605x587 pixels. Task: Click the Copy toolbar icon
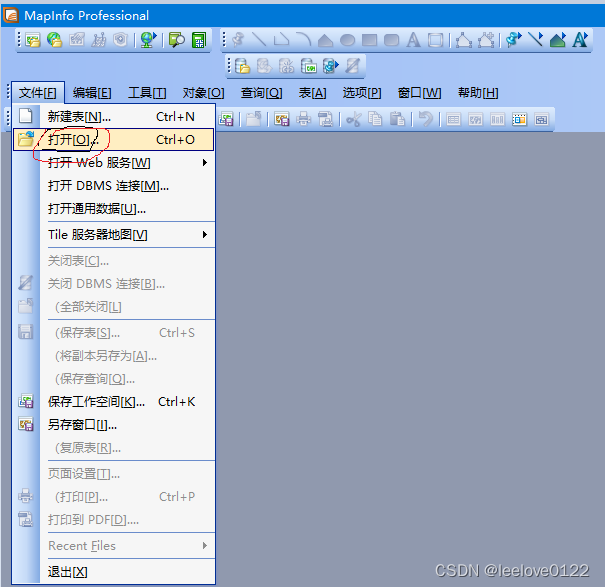(x=375, y=119)
